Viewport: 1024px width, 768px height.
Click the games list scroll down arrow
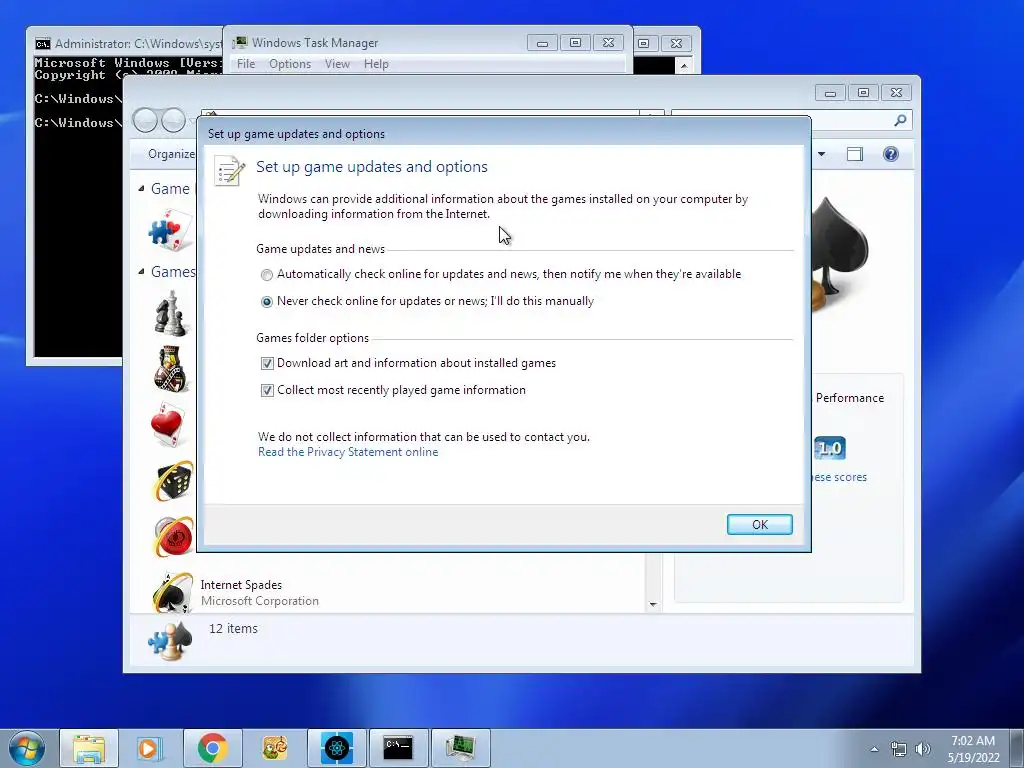tap(653, 605)
